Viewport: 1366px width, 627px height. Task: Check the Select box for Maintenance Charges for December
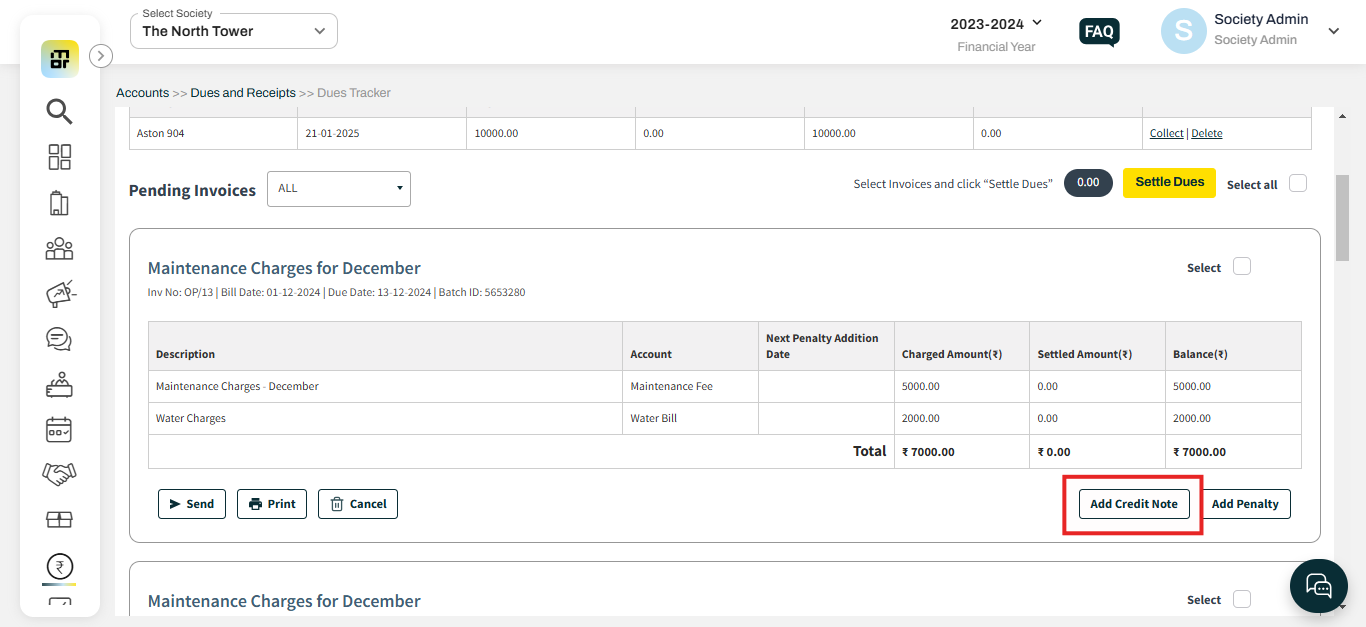(1241, 266)
